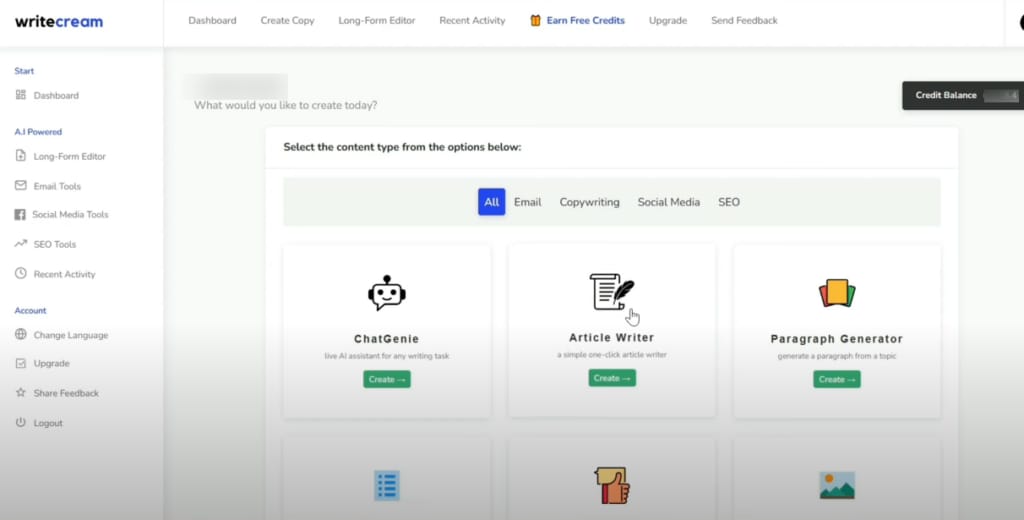Click 'a simple one-click article writer' text
1024x520 pixels.
[x=612, y=355]
